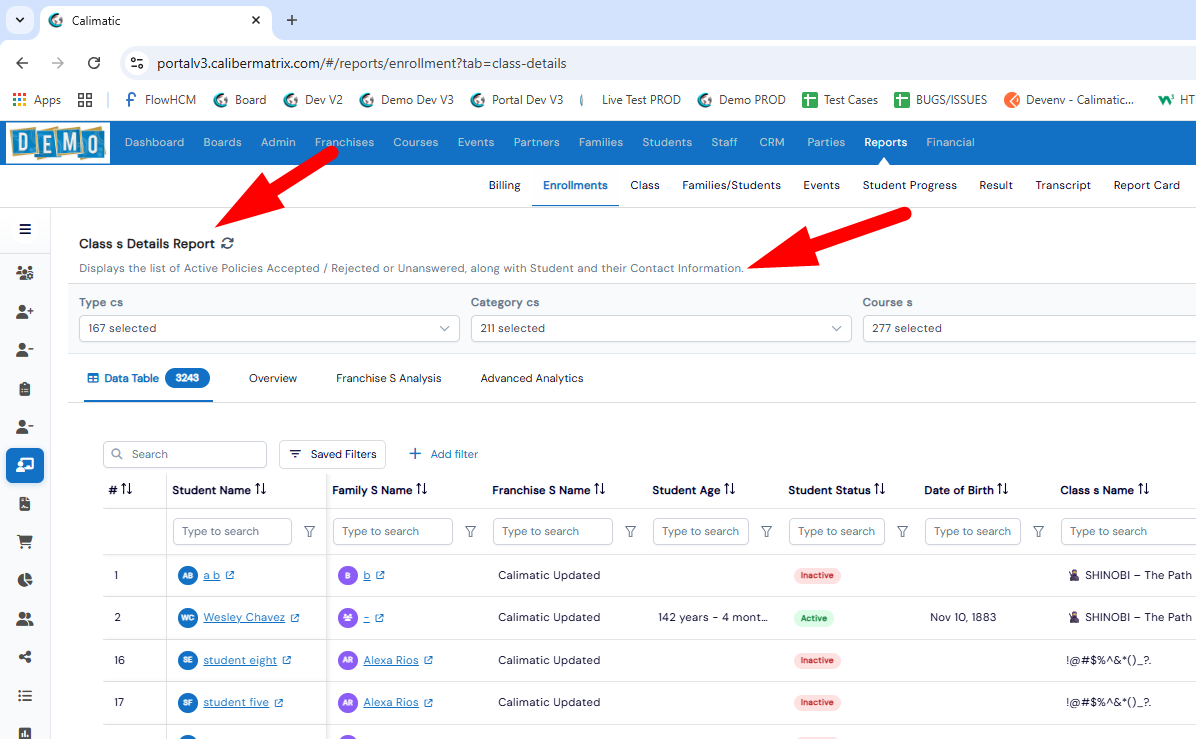This screenshot has height=739, width=1196.
Task: Expand the Type cs dropdown
Action: click(269, 328)
